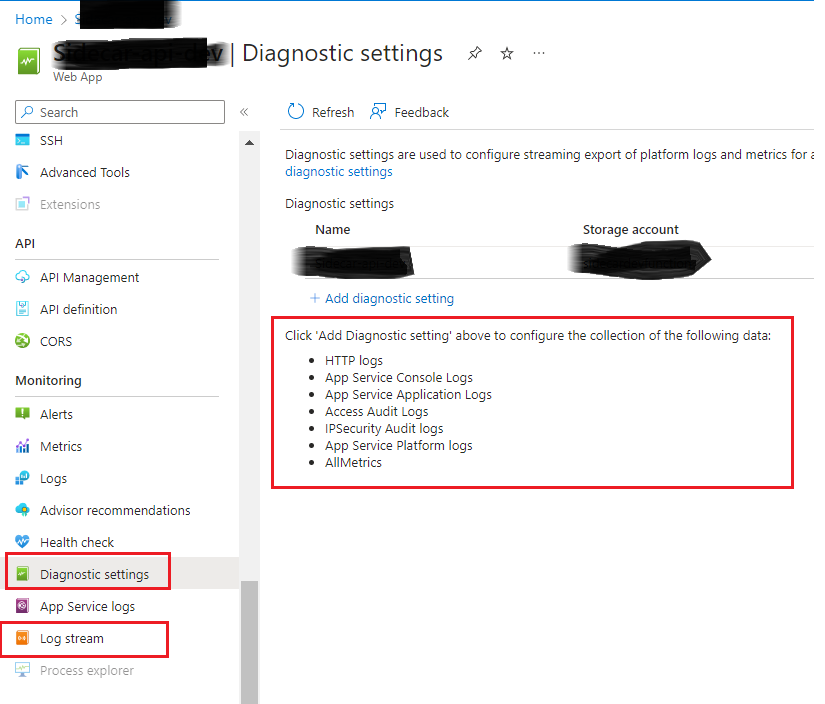The image size is (825, 704).
Task: Select Access Audit Logs text
Action: tap(377, 412)
